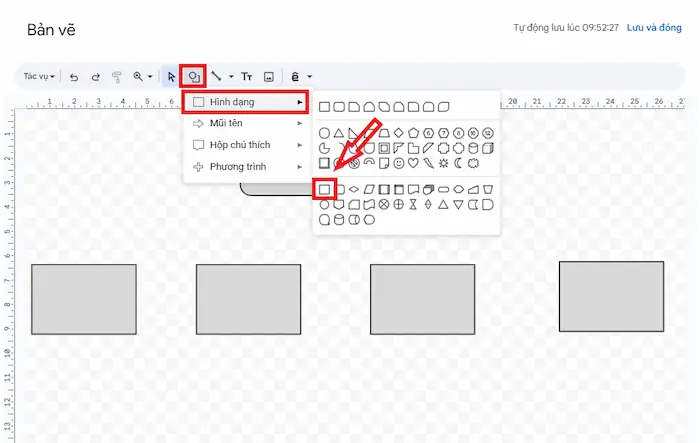Screen dimensions: 700x443
Task: Select the rightmost gray rectangle on canvas
Action: click(612, 297)
